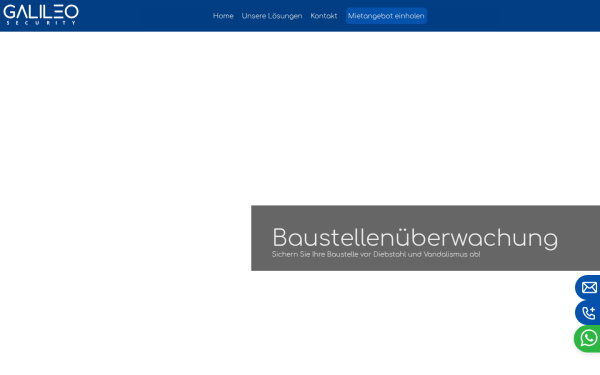Go to the Home menu item
Image resolution: width=600 pixels, height=375 pixels.
(223, 16)
